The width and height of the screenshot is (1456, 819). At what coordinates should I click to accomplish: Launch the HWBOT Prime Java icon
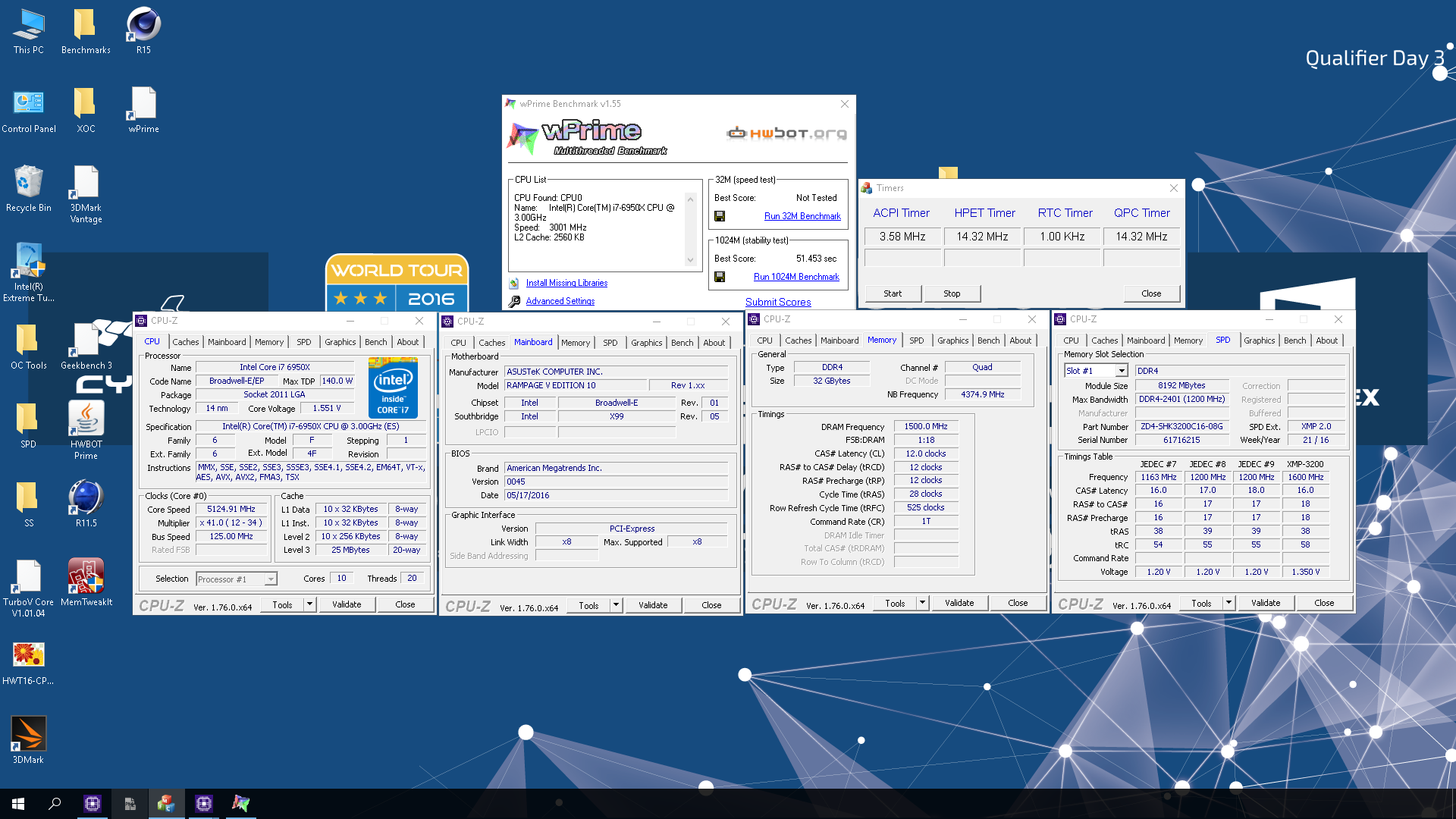click(x=86, y=431)
